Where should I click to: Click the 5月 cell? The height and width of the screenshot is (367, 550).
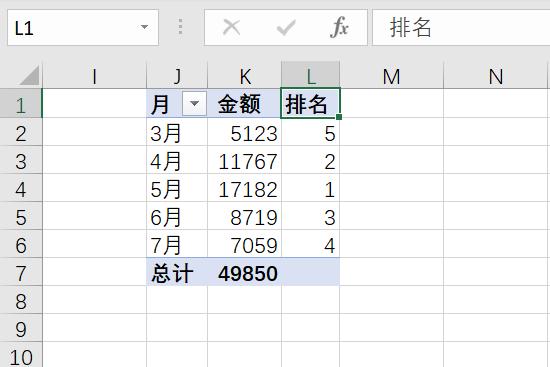click(177, 189)
